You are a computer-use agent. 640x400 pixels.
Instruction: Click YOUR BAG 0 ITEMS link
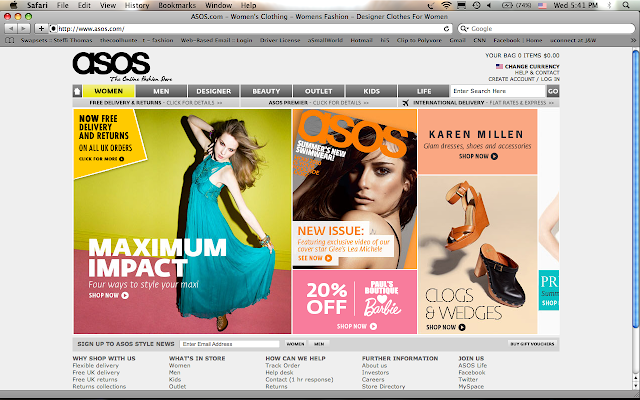[522, 56]
